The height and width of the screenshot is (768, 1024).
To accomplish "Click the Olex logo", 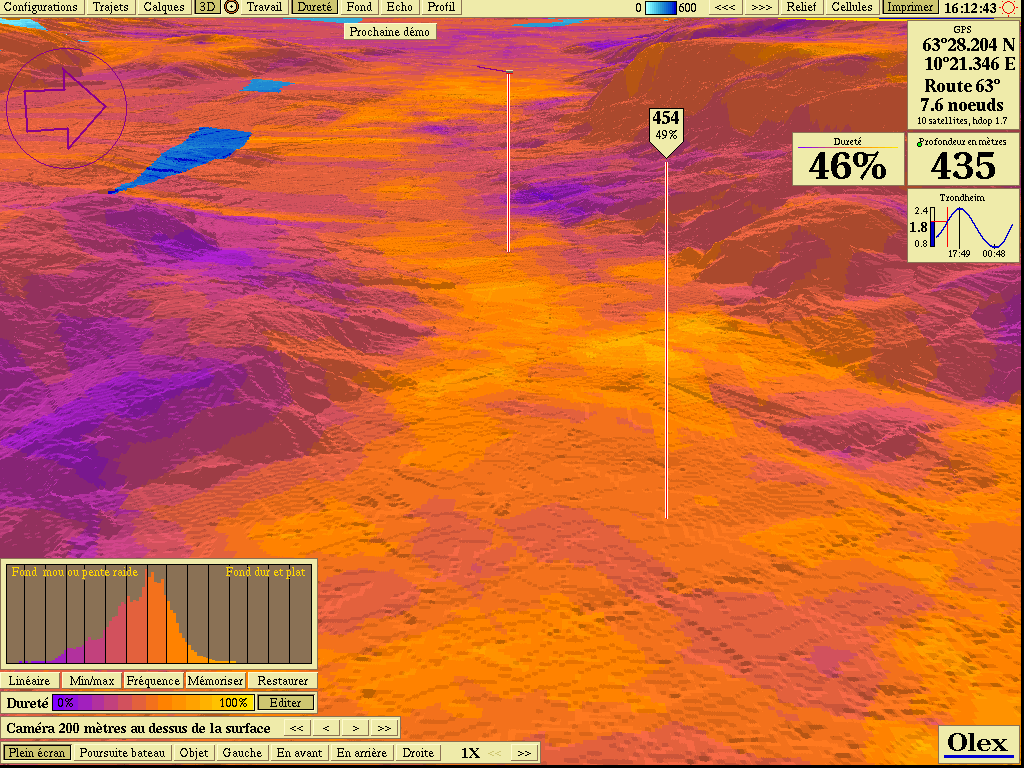I will tap(978, 743).
